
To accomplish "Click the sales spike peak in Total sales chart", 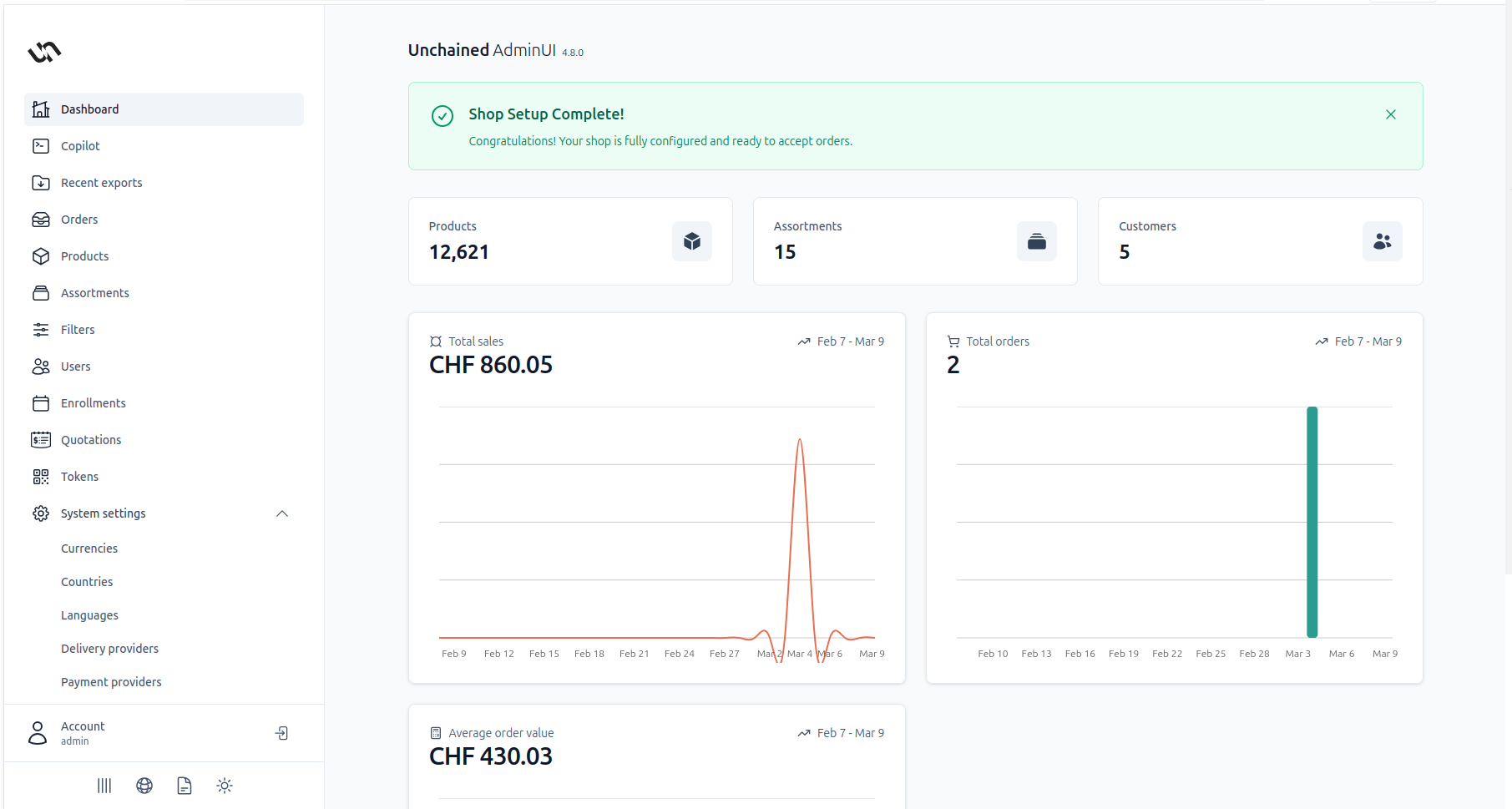I will pos(800,441).
